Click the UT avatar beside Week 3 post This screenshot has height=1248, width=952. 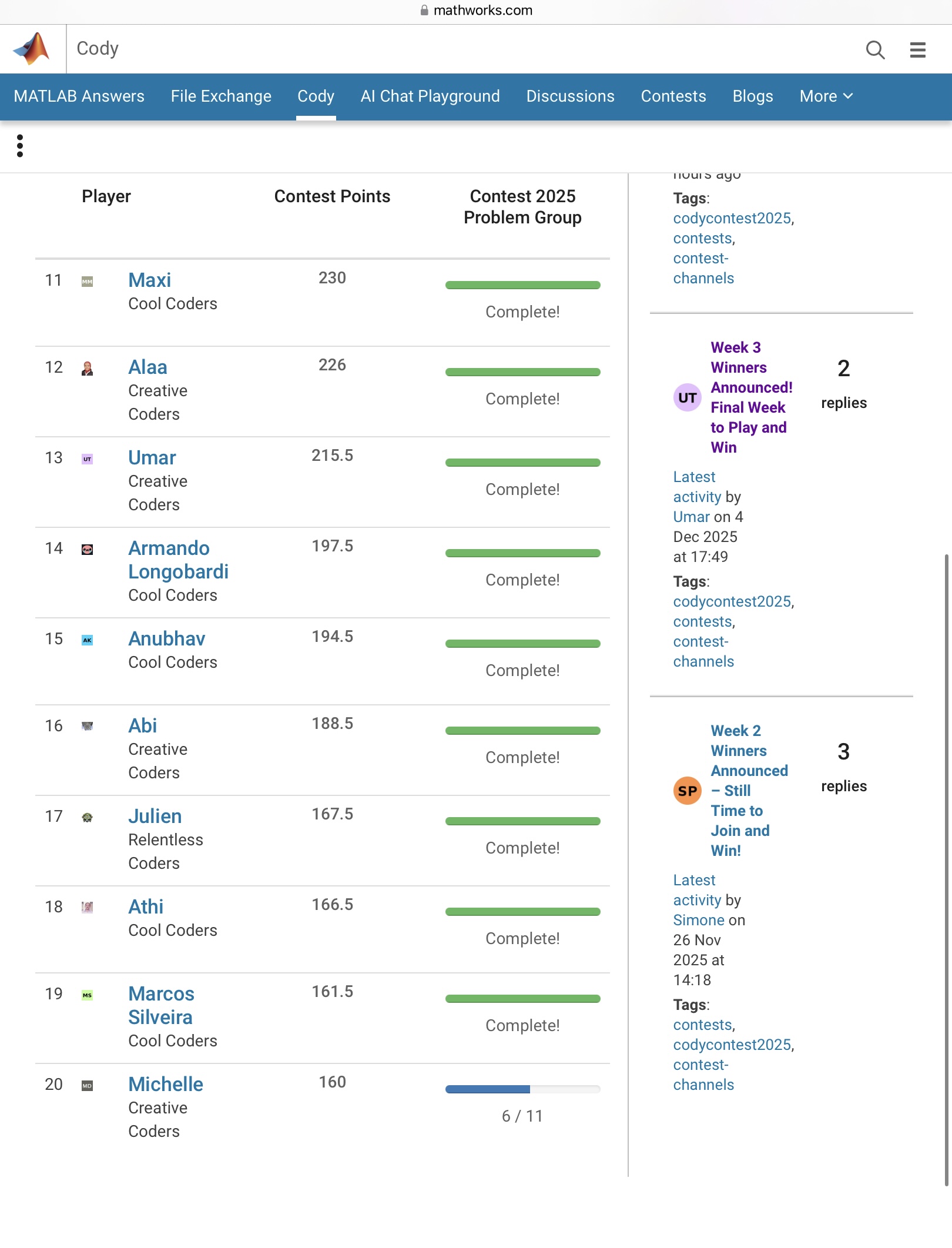(x=687, y=397)
